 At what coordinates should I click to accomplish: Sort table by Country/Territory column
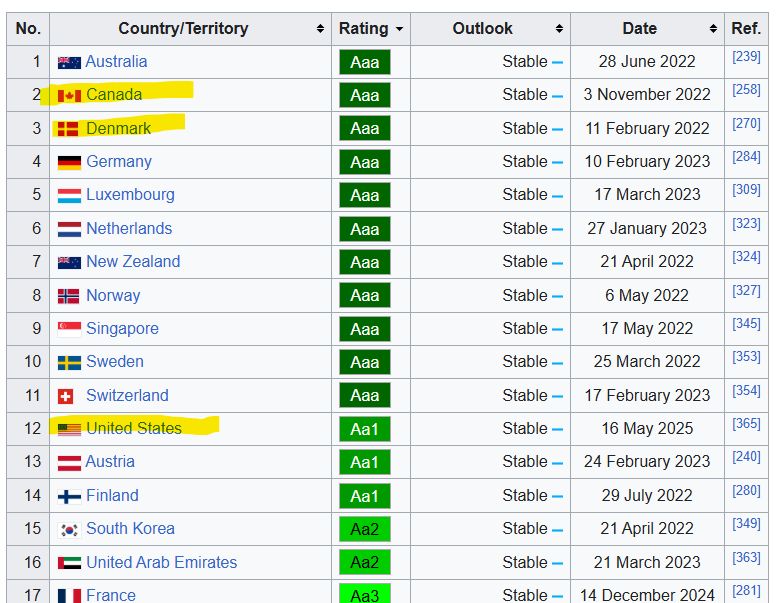click(320, 29)
